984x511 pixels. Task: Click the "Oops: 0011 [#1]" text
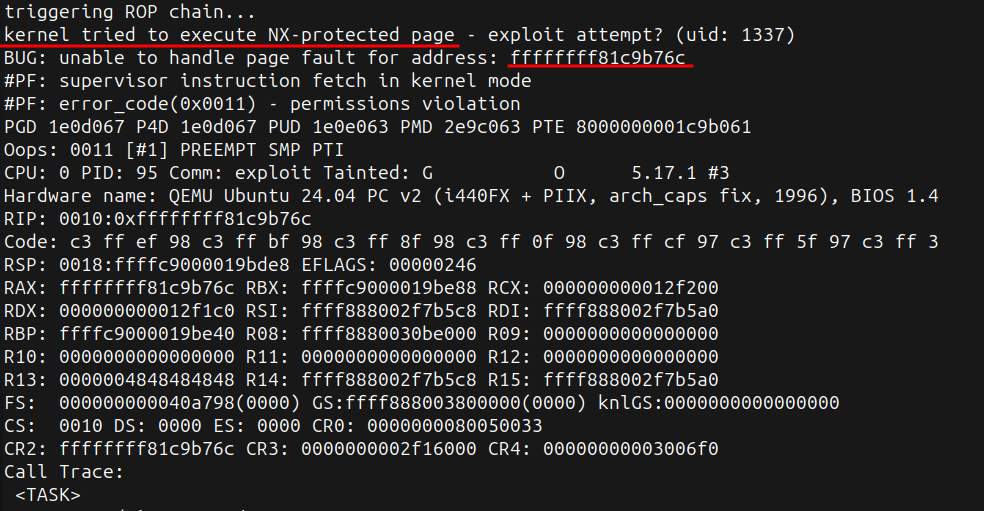coord(75,150)
